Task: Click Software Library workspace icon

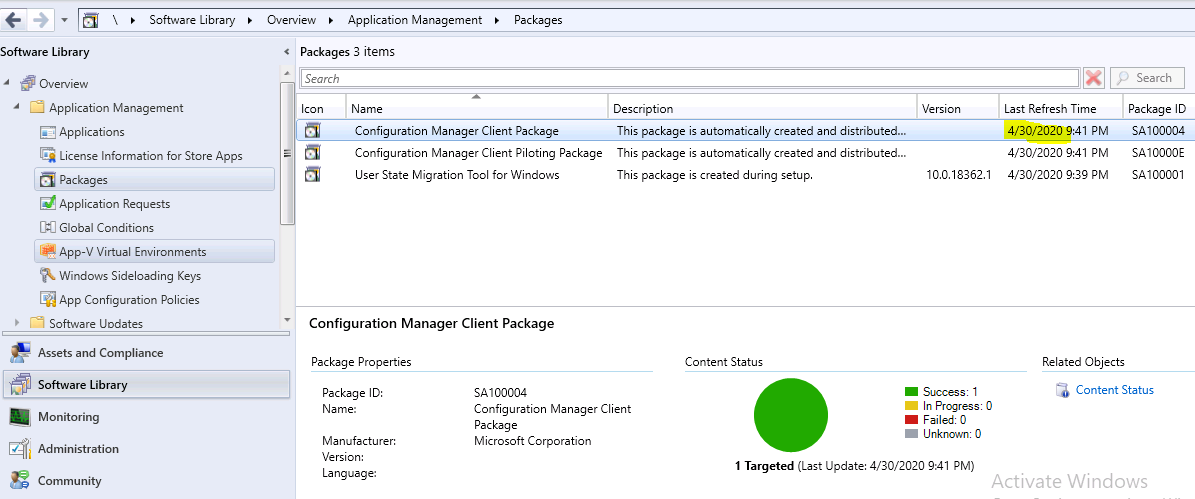Action: (19, 385)
